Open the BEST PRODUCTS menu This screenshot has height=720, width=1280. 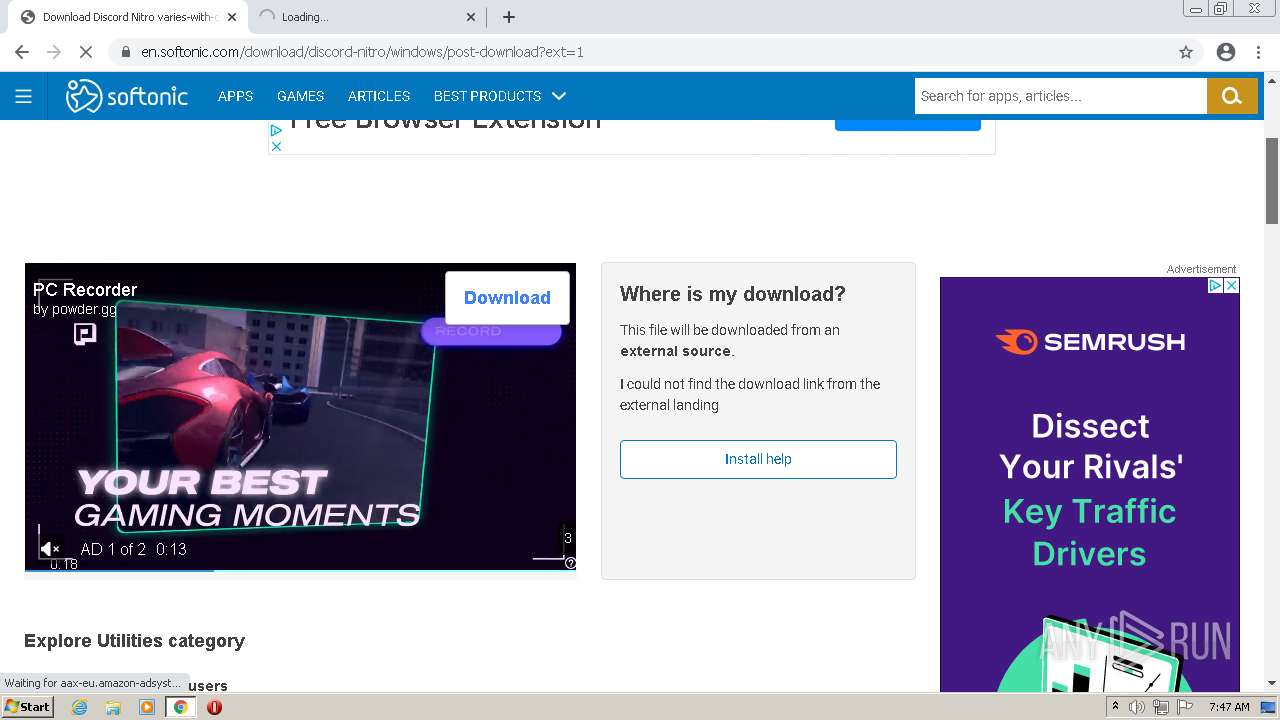pyautogui.click(x=487, y=96)
